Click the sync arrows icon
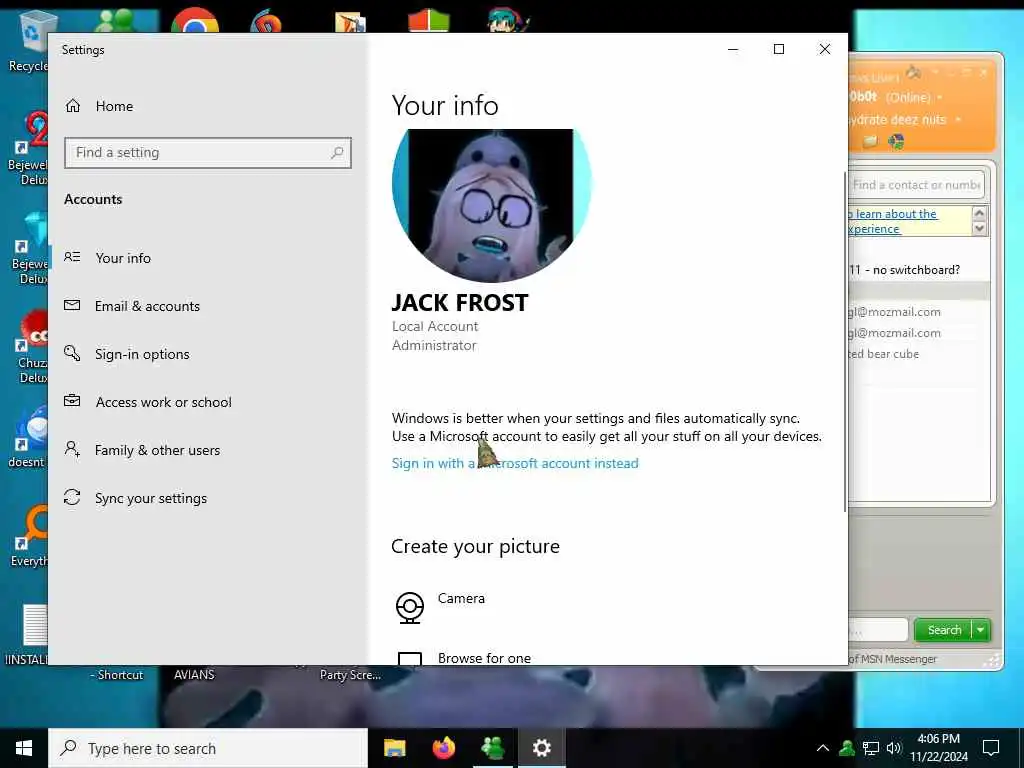Screen dimensions: 1024x768 72,498
